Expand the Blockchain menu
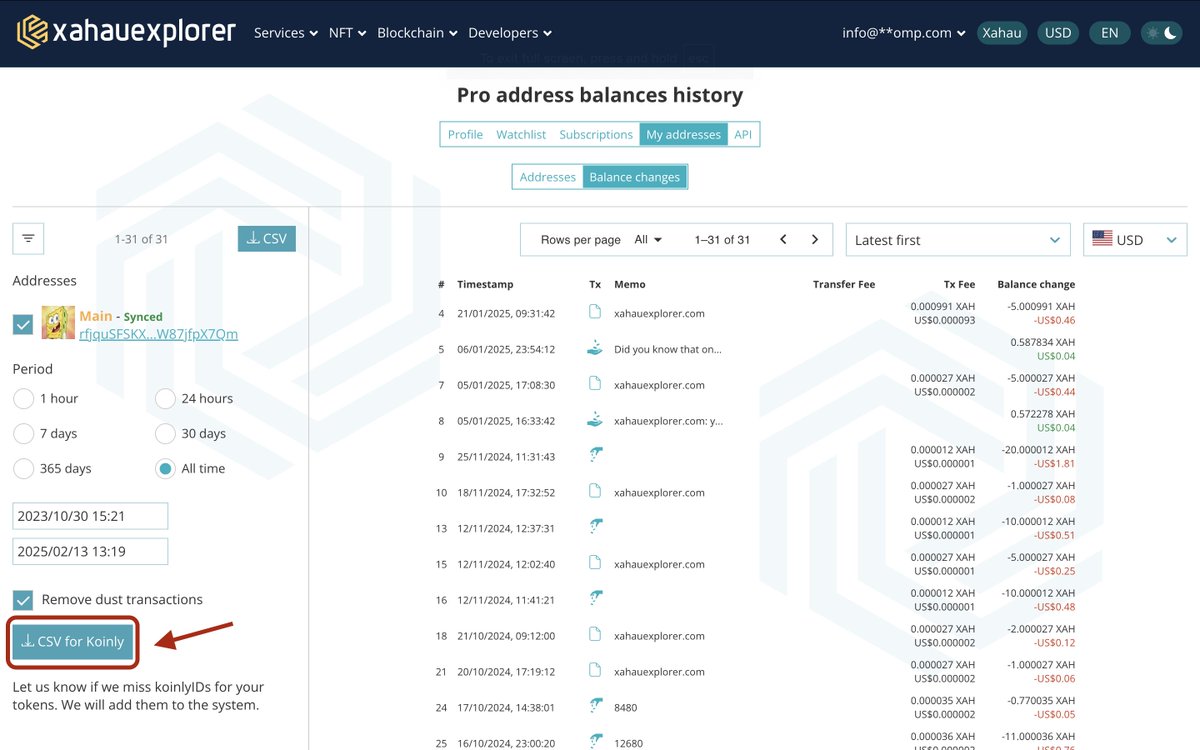 [x=417, y=32]
